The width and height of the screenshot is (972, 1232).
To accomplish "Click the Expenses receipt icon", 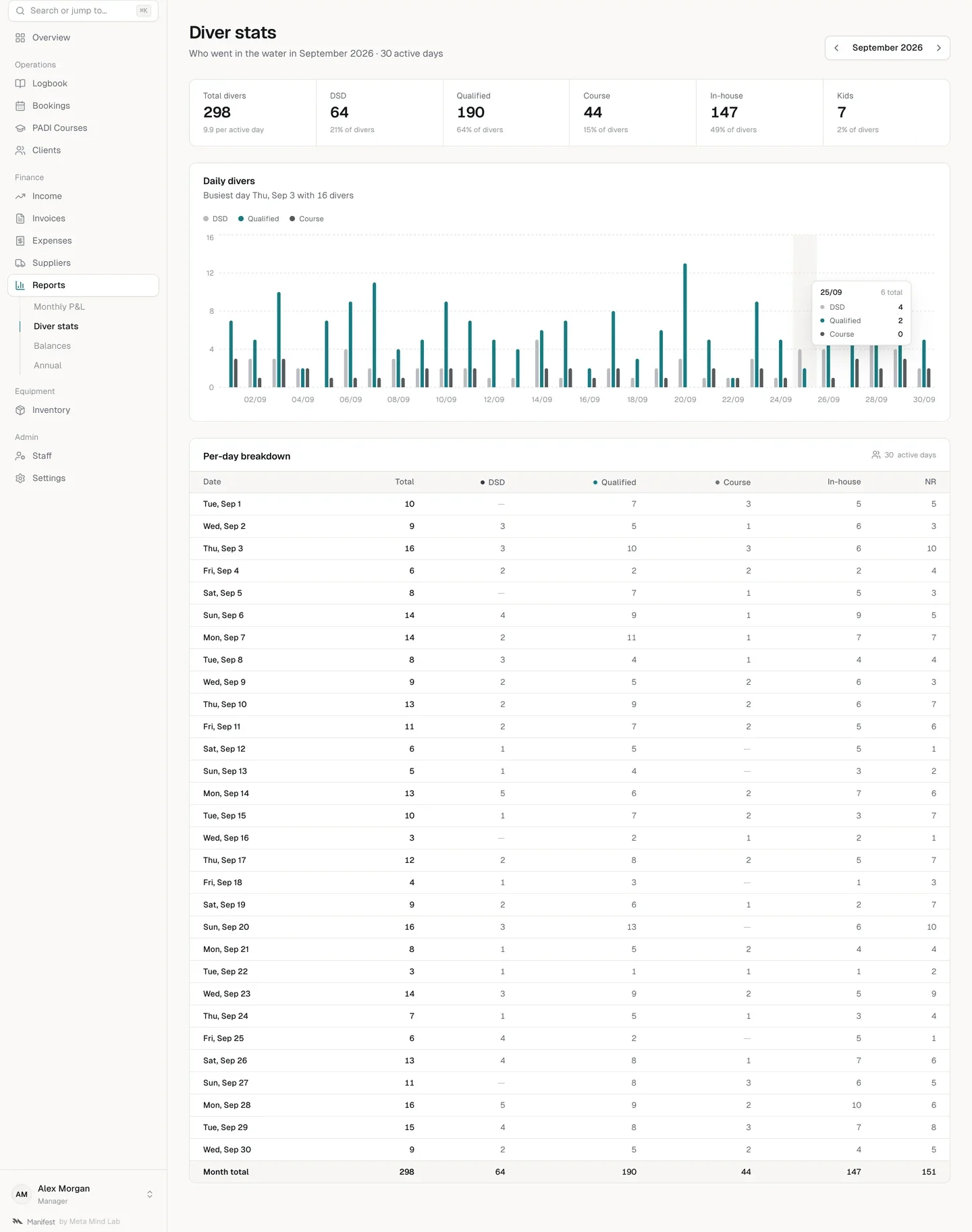I will click(x=20, y=241).
